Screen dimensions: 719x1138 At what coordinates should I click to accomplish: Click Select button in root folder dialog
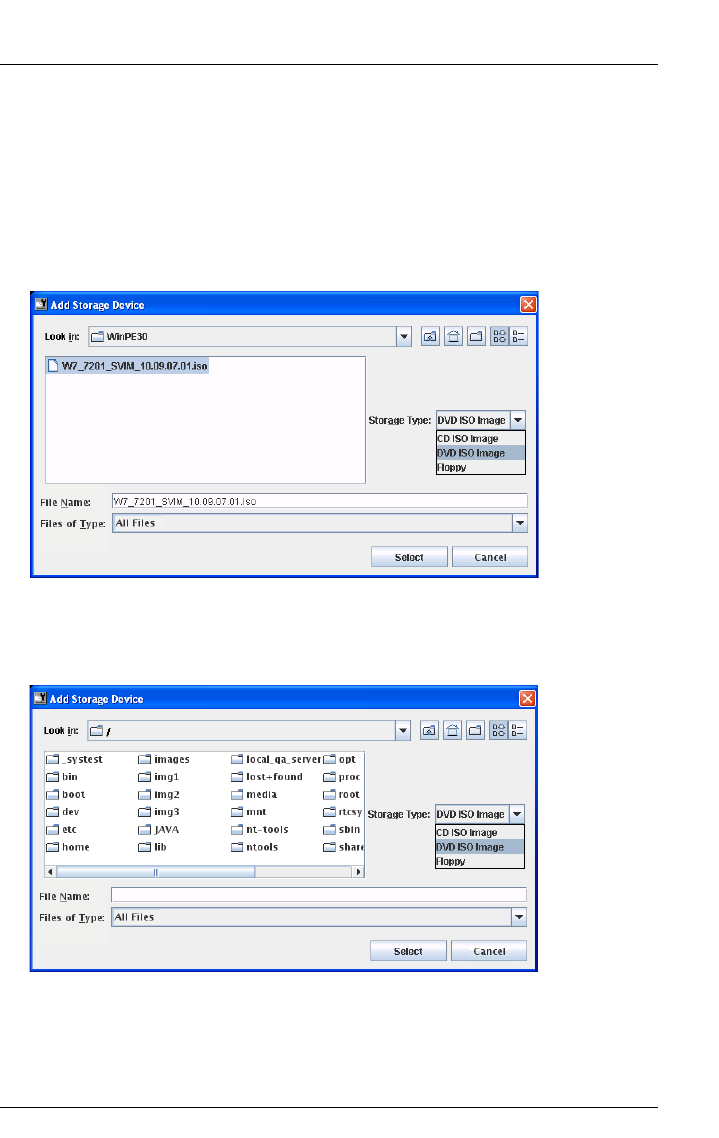(408, 951)
